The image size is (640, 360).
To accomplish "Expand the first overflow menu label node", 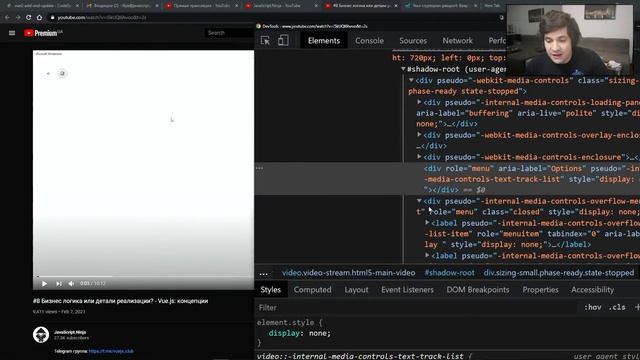I will pos(427,222).
